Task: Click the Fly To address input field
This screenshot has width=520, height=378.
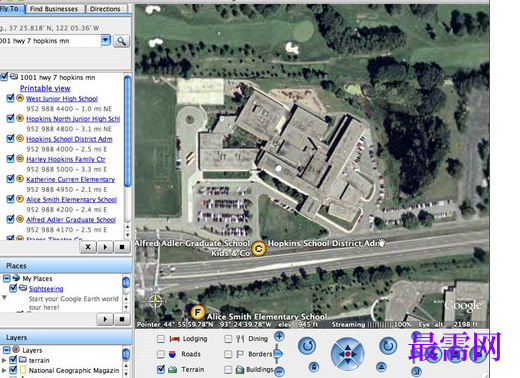Action: pyautogui.click(x=50, y=41)
